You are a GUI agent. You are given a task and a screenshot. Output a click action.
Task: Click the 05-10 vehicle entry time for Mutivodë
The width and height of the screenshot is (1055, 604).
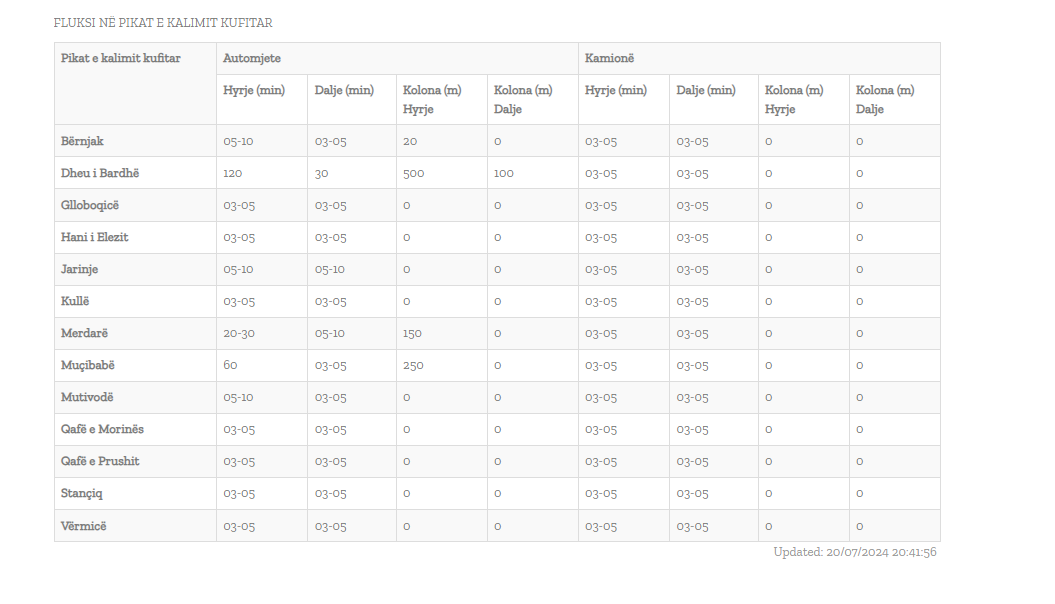point(238,397)
